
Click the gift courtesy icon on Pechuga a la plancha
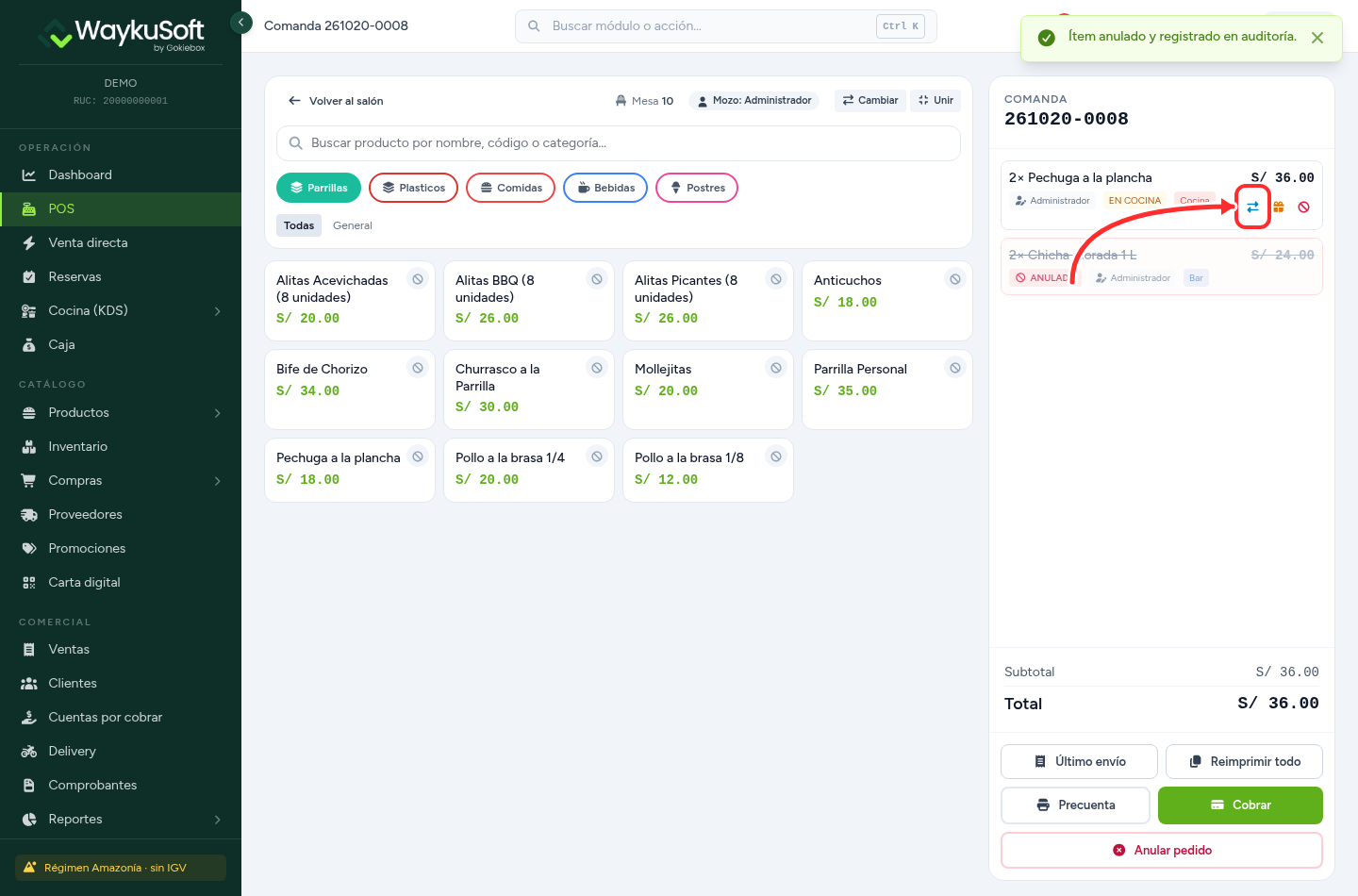pos(1279,207)
